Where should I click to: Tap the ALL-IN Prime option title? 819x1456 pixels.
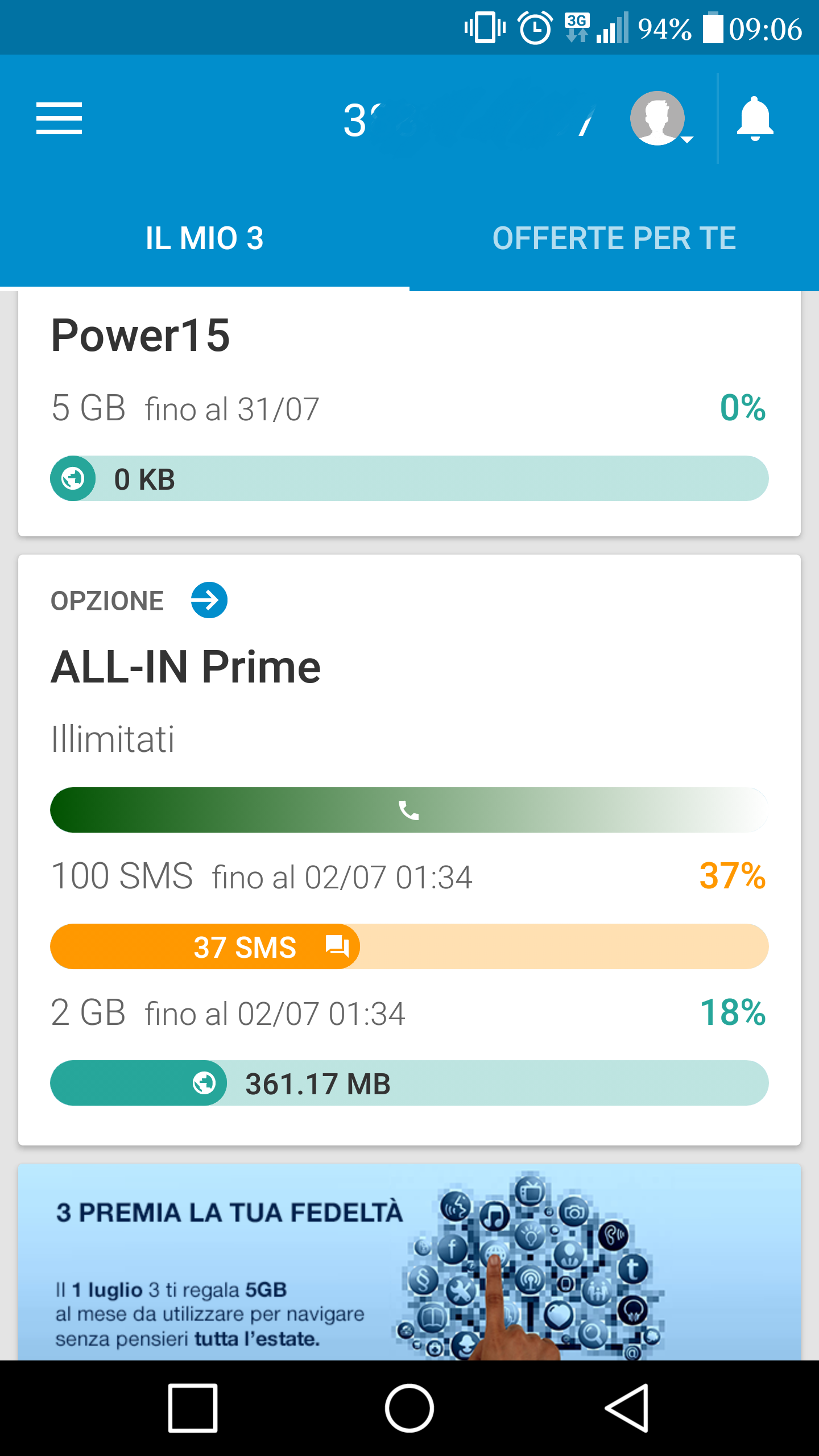pyautogui.click(x=186, y=667)
